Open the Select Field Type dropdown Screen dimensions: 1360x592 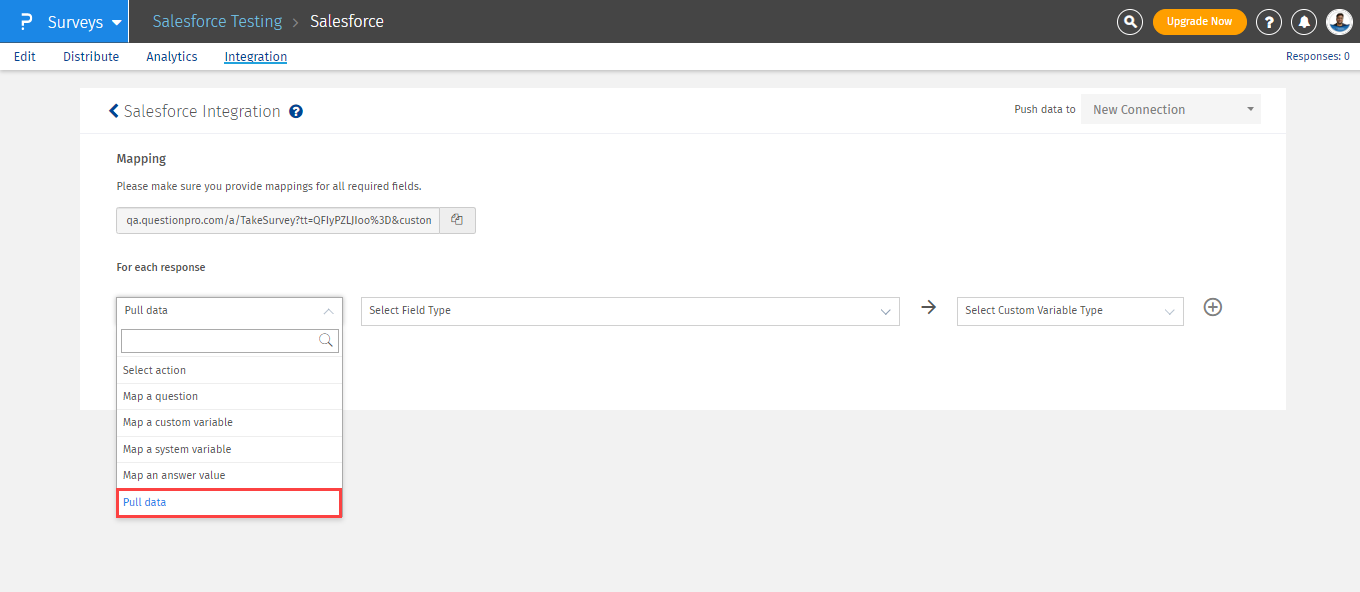[x=630, y=311]
